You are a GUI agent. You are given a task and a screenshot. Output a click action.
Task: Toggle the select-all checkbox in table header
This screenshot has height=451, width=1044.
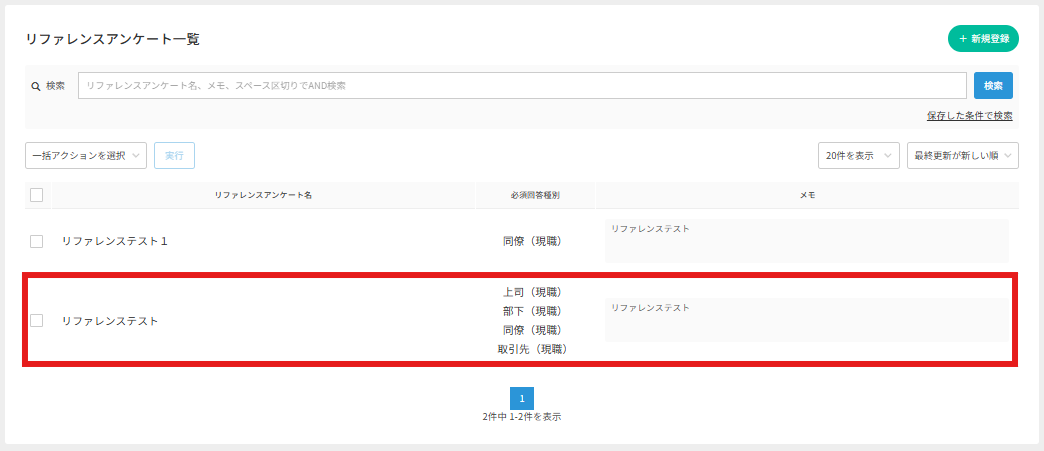tap(37, 195)
